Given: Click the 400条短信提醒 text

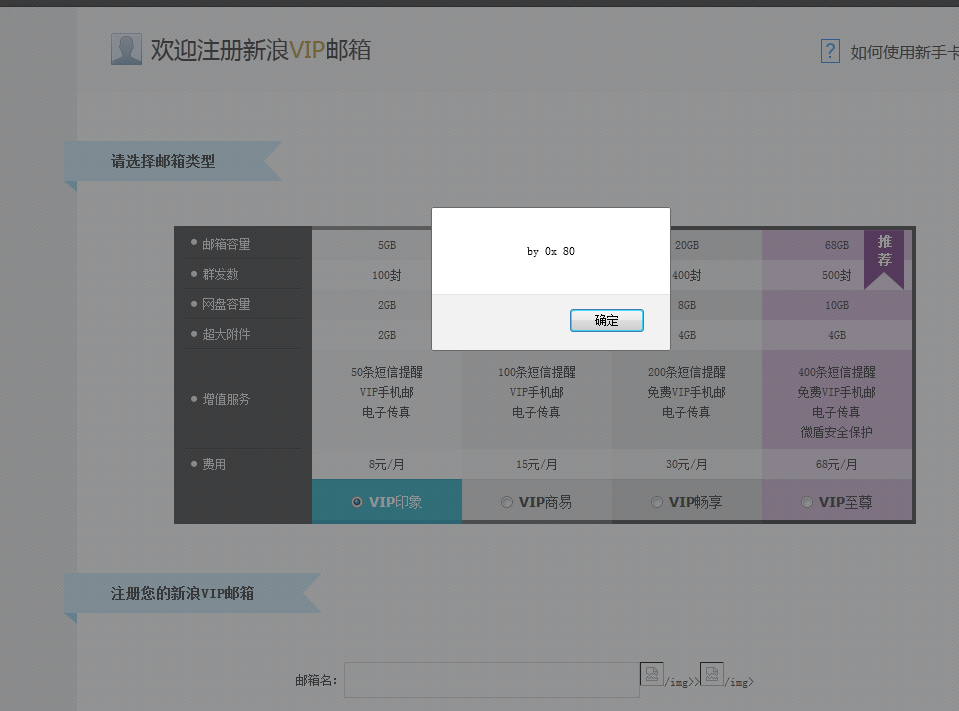Looking at the screenshot, I should [837, 372].
